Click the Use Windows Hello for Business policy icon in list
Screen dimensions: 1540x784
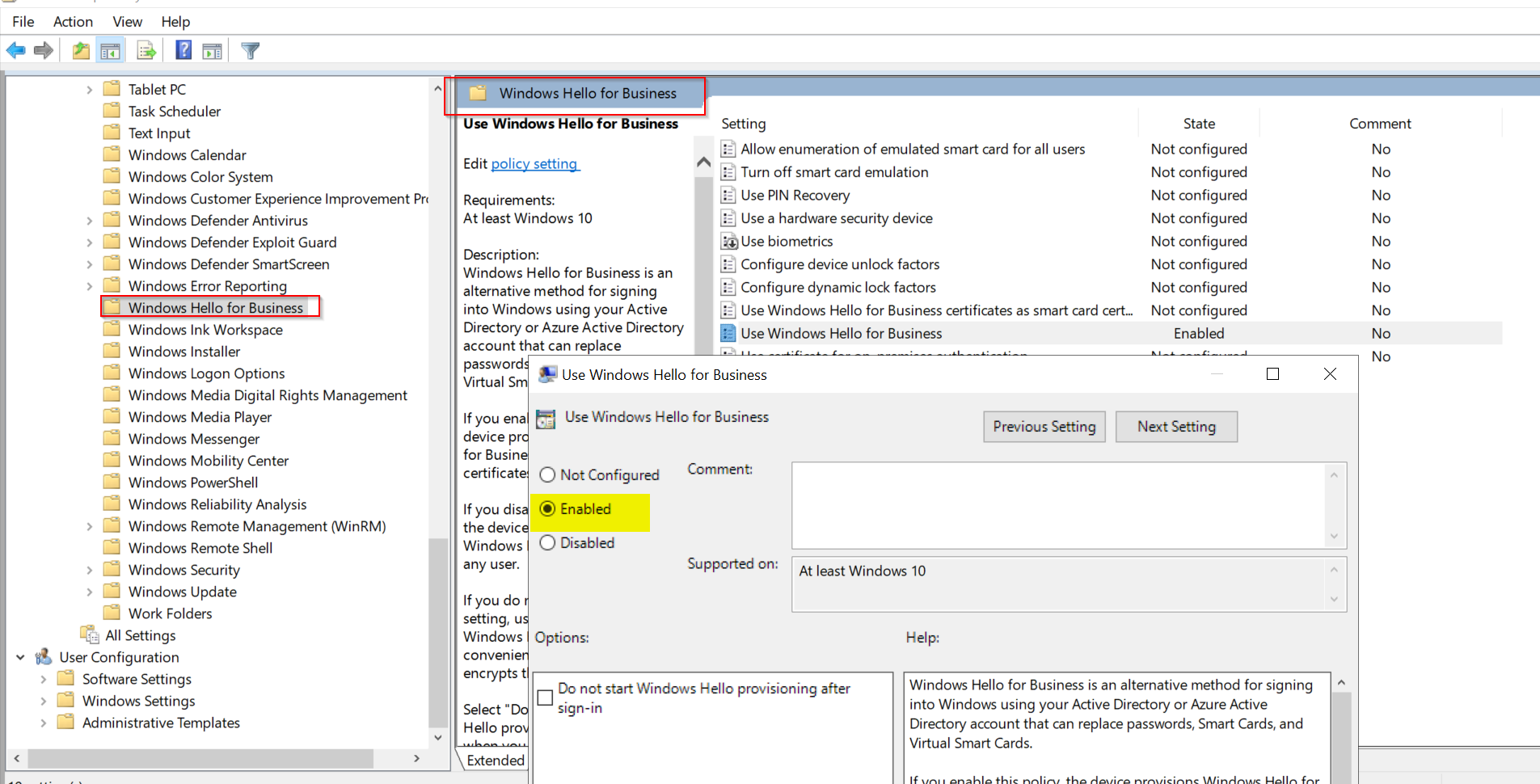pos(728,333)
